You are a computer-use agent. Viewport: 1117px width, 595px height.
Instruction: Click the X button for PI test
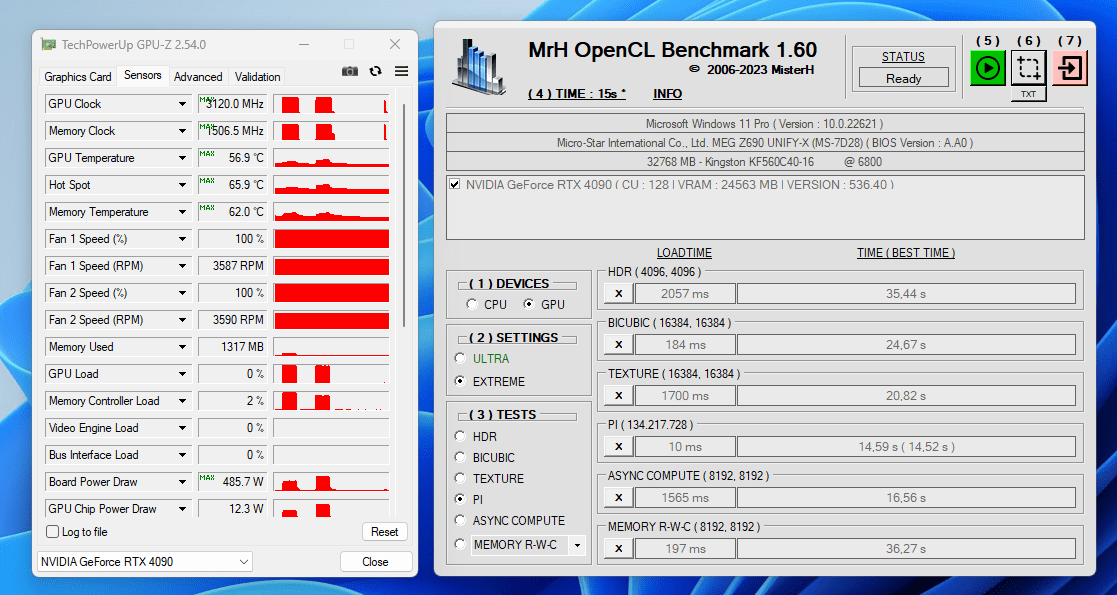pos(618,447)
